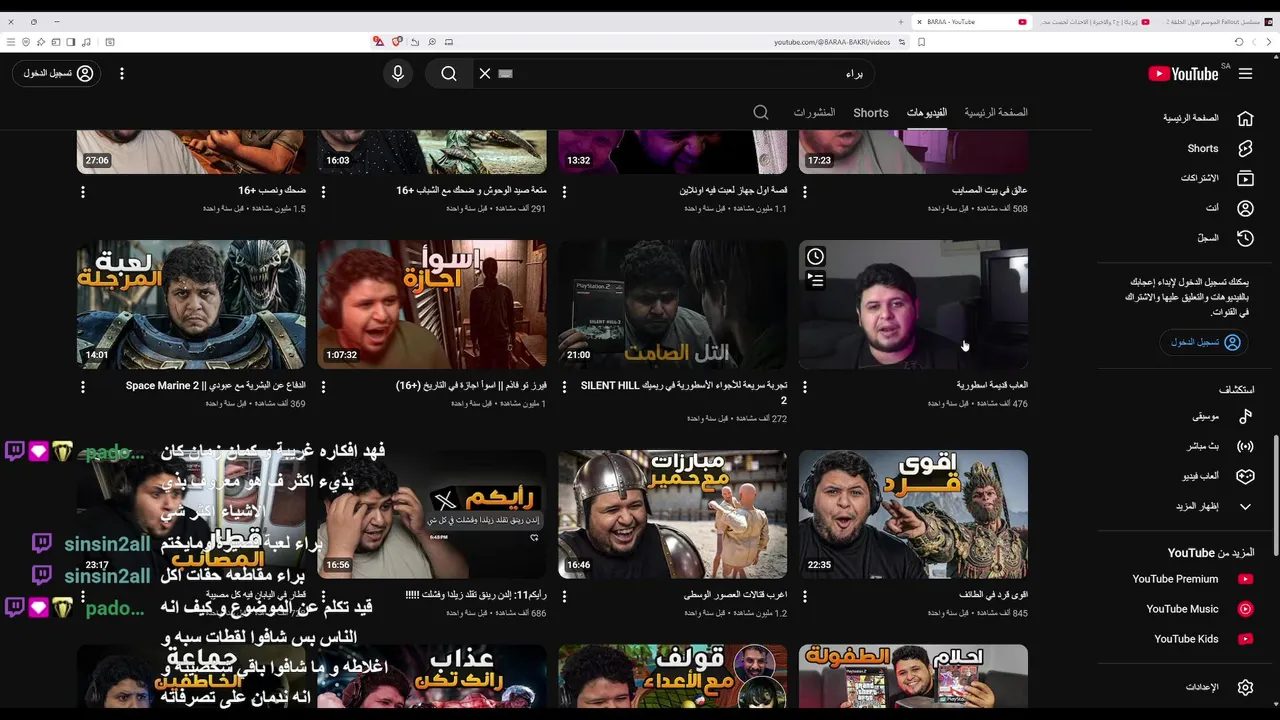Switch to the المنشورات channel tab
Image resolution: width=1280 pixels, height=720 pixels.
tap(814, 113)
